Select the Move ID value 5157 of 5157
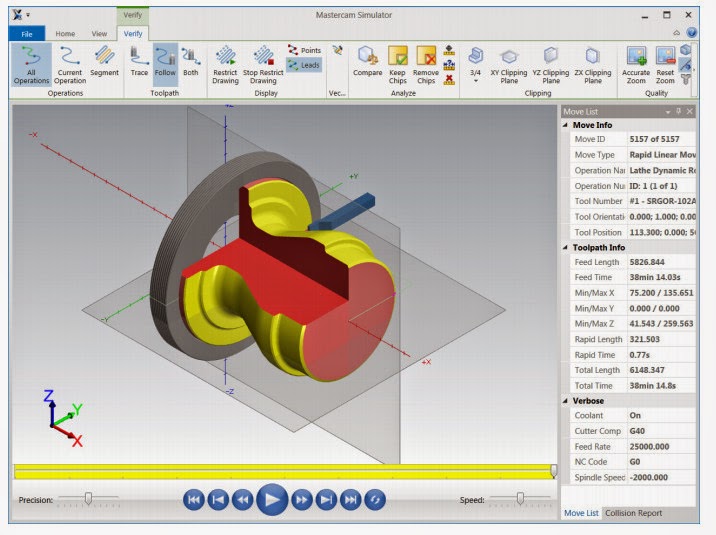The height and width of the screenshot is (535, 716). click(x=654, y=139)
